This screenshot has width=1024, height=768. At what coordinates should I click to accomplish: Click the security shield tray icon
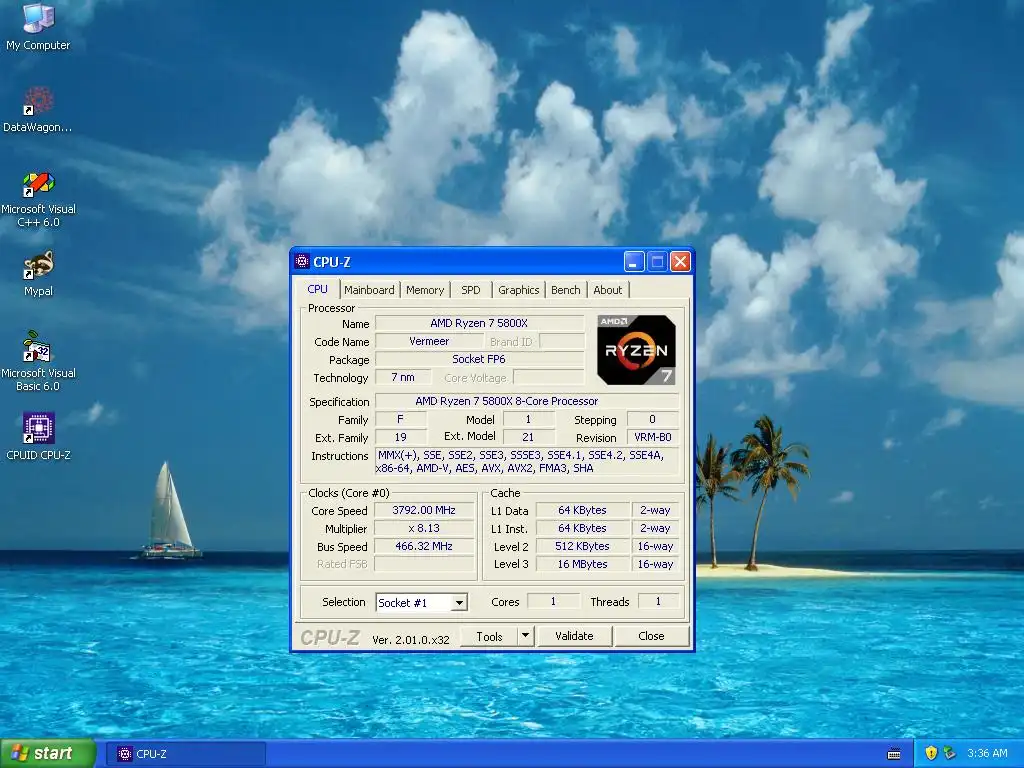click(x=931, y=753)
